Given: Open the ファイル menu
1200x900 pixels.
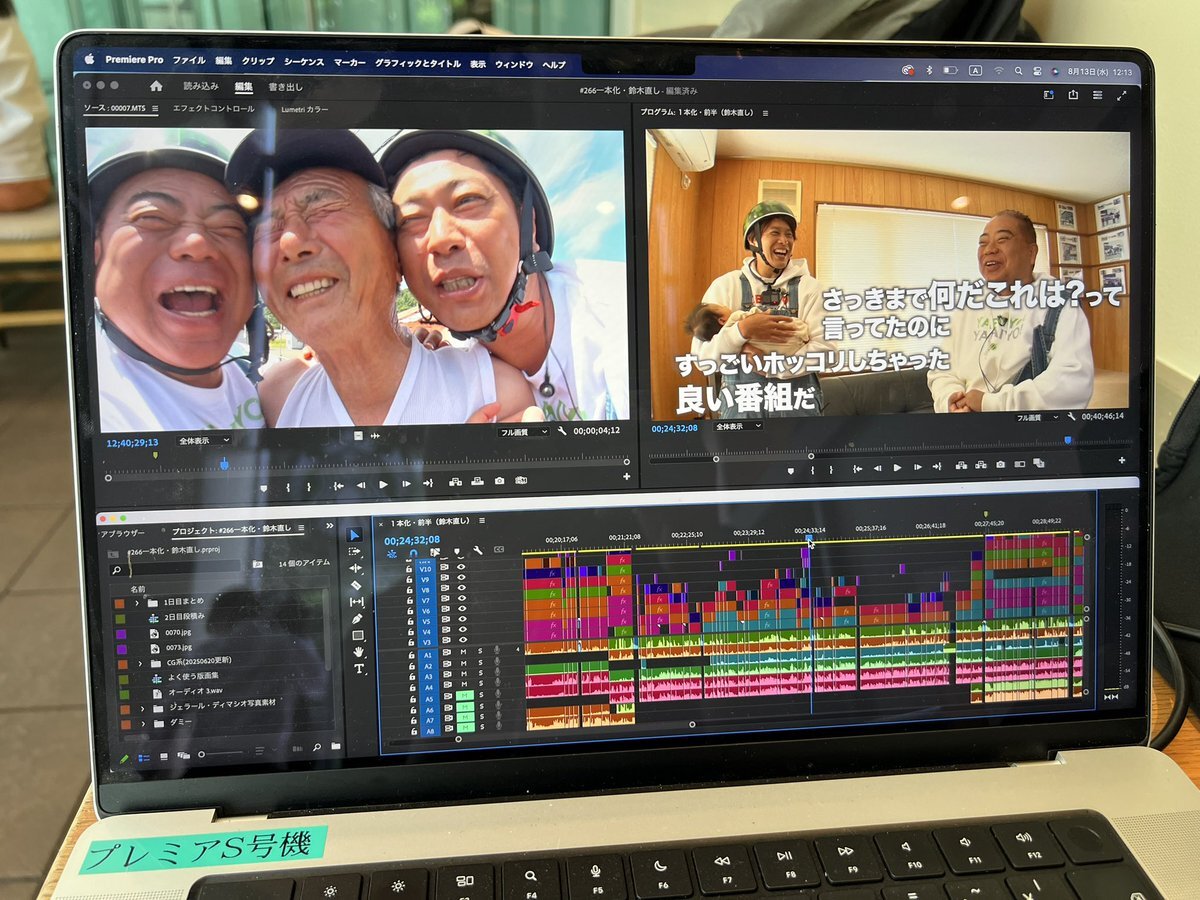Looking at the screenshot, I should point(189,61).
